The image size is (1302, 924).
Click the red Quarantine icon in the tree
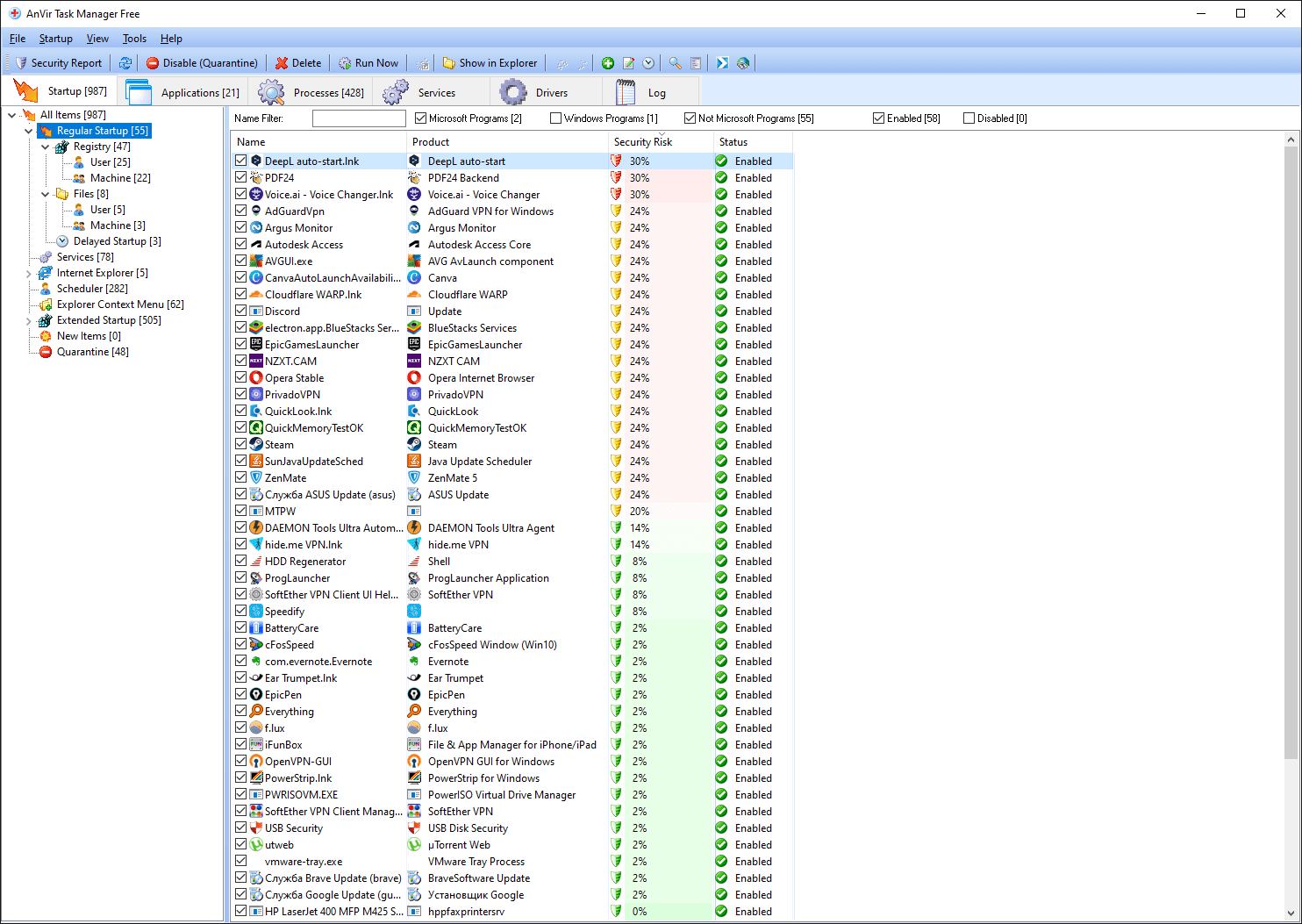point(46,352)
